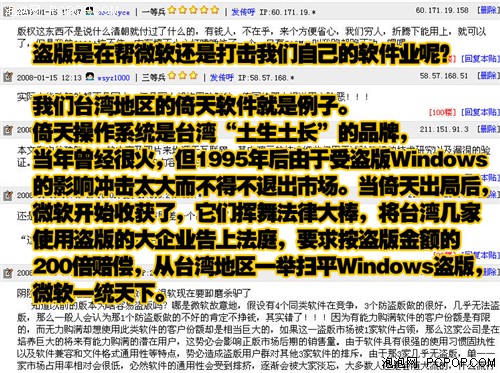Open the red 100楼 floor link
The height and width of the screenshot is (373, 500).
442,112
